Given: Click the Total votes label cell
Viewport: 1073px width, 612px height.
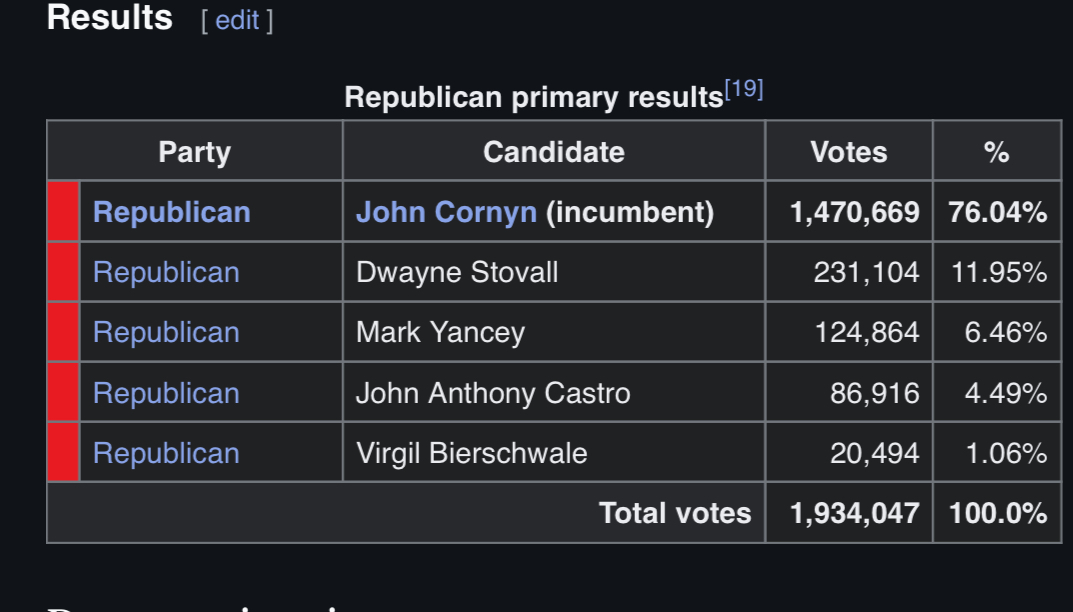Looking at the screenshot, I should pos(674,513).
